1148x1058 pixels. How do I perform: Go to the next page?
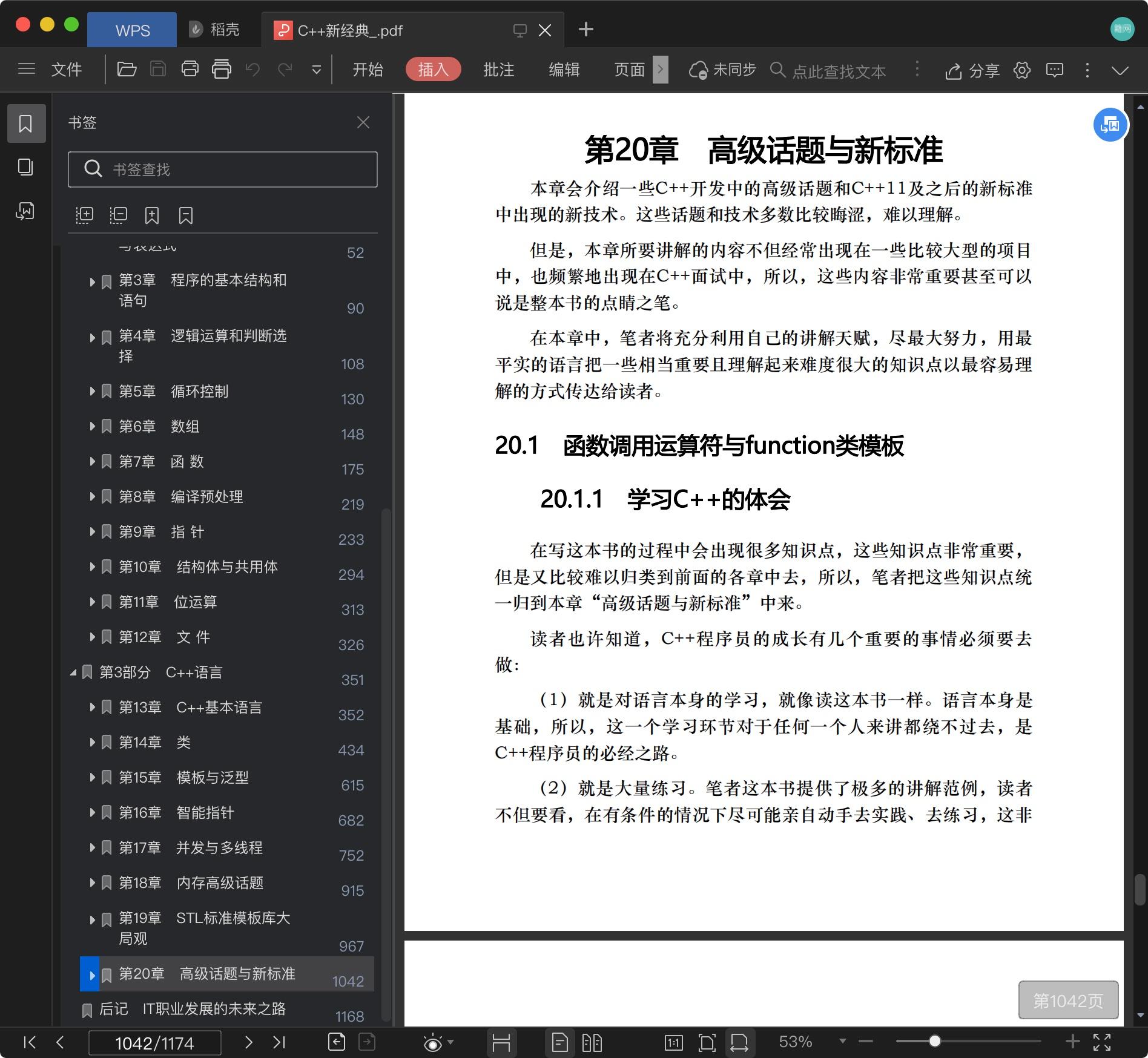point(248,1042)
